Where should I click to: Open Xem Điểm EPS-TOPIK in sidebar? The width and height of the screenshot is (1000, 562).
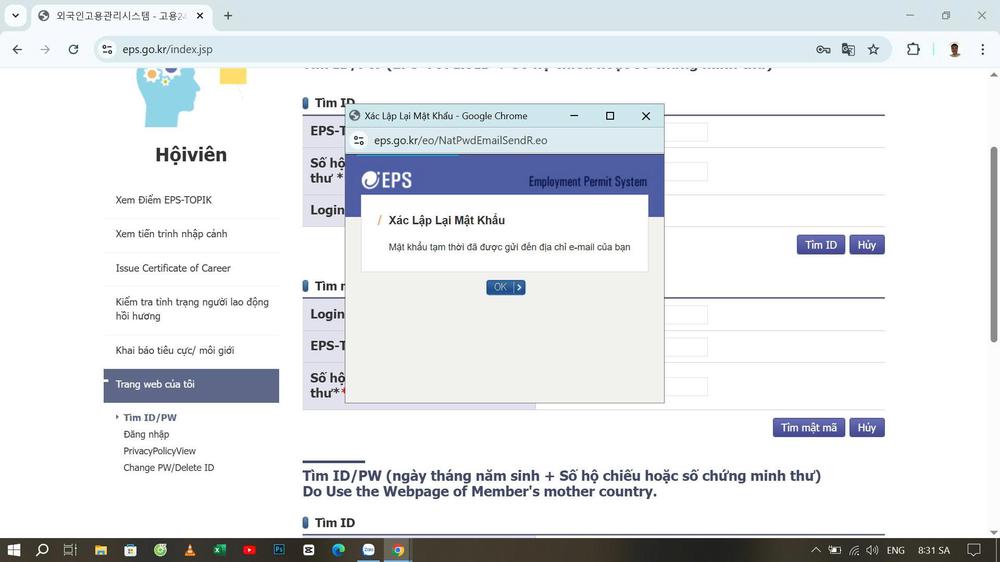click(x=164, y=200)
